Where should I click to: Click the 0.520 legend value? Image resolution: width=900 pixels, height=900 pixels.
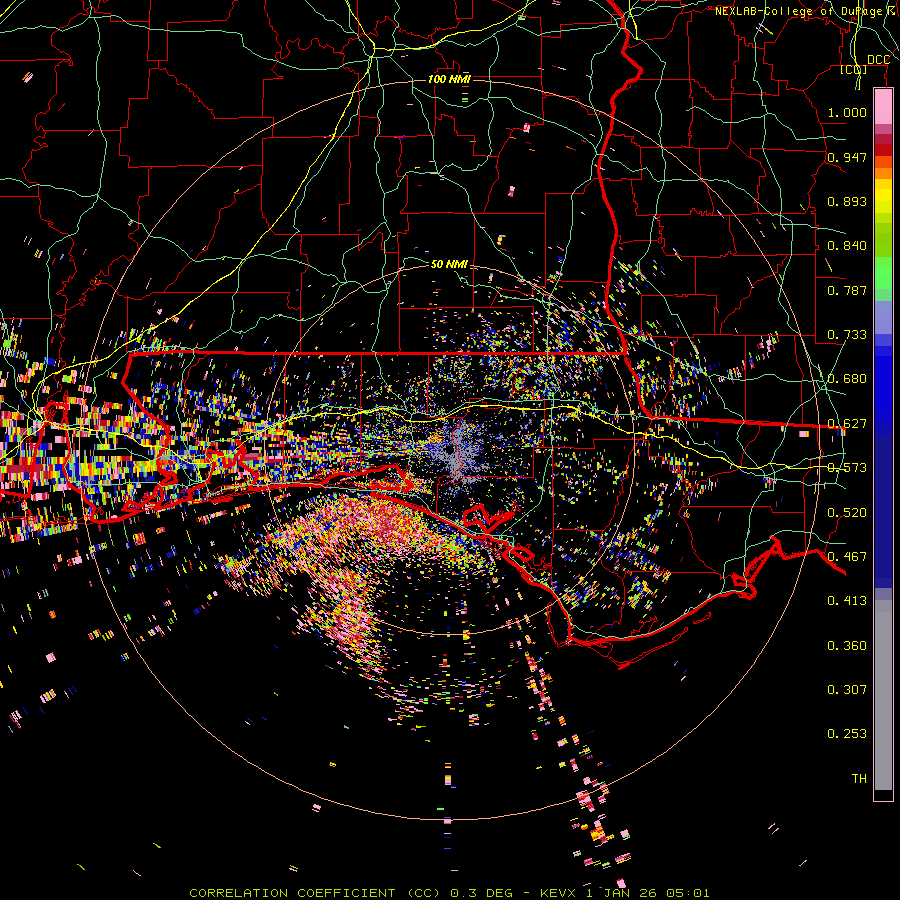click(847, 513)
